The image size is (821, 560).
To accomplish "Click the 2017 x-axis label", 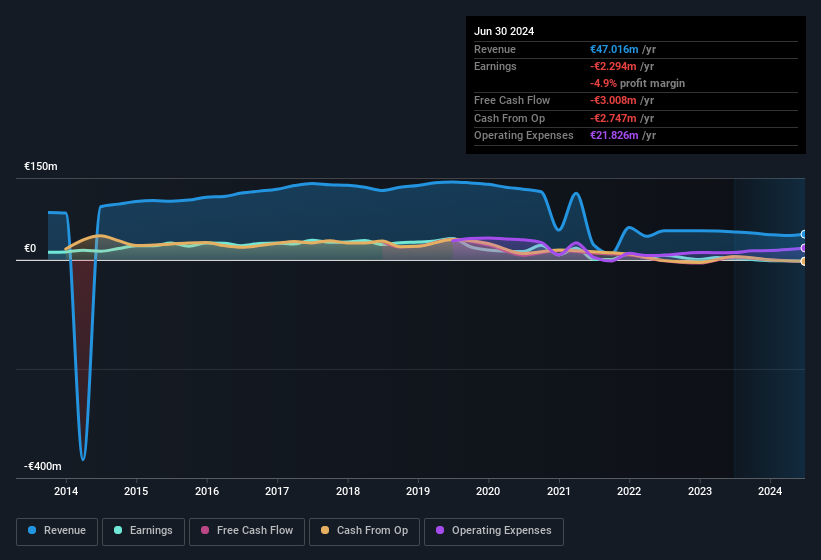I will (277, 491).
